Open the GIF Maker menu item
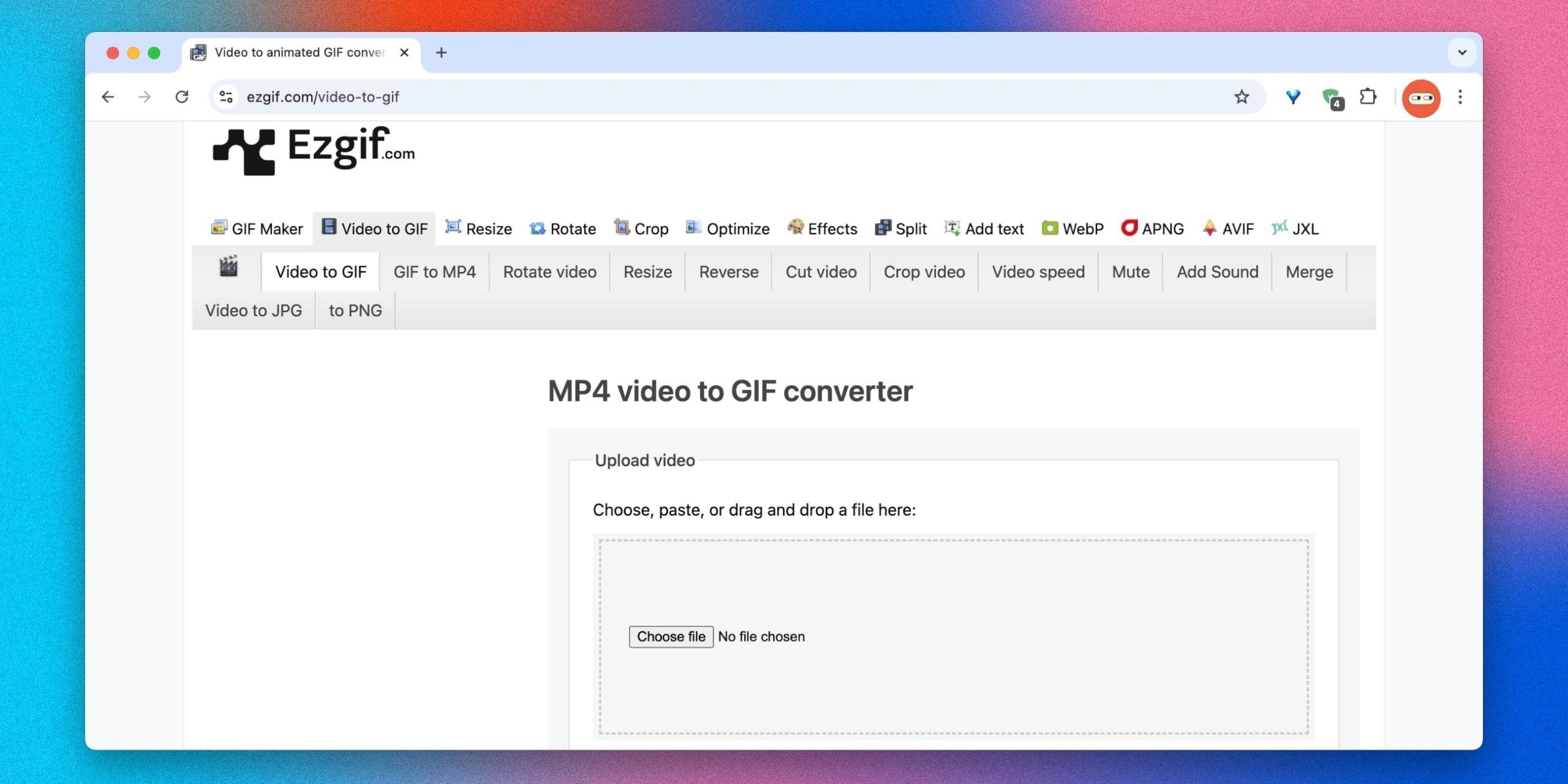 tap(257, 229)
